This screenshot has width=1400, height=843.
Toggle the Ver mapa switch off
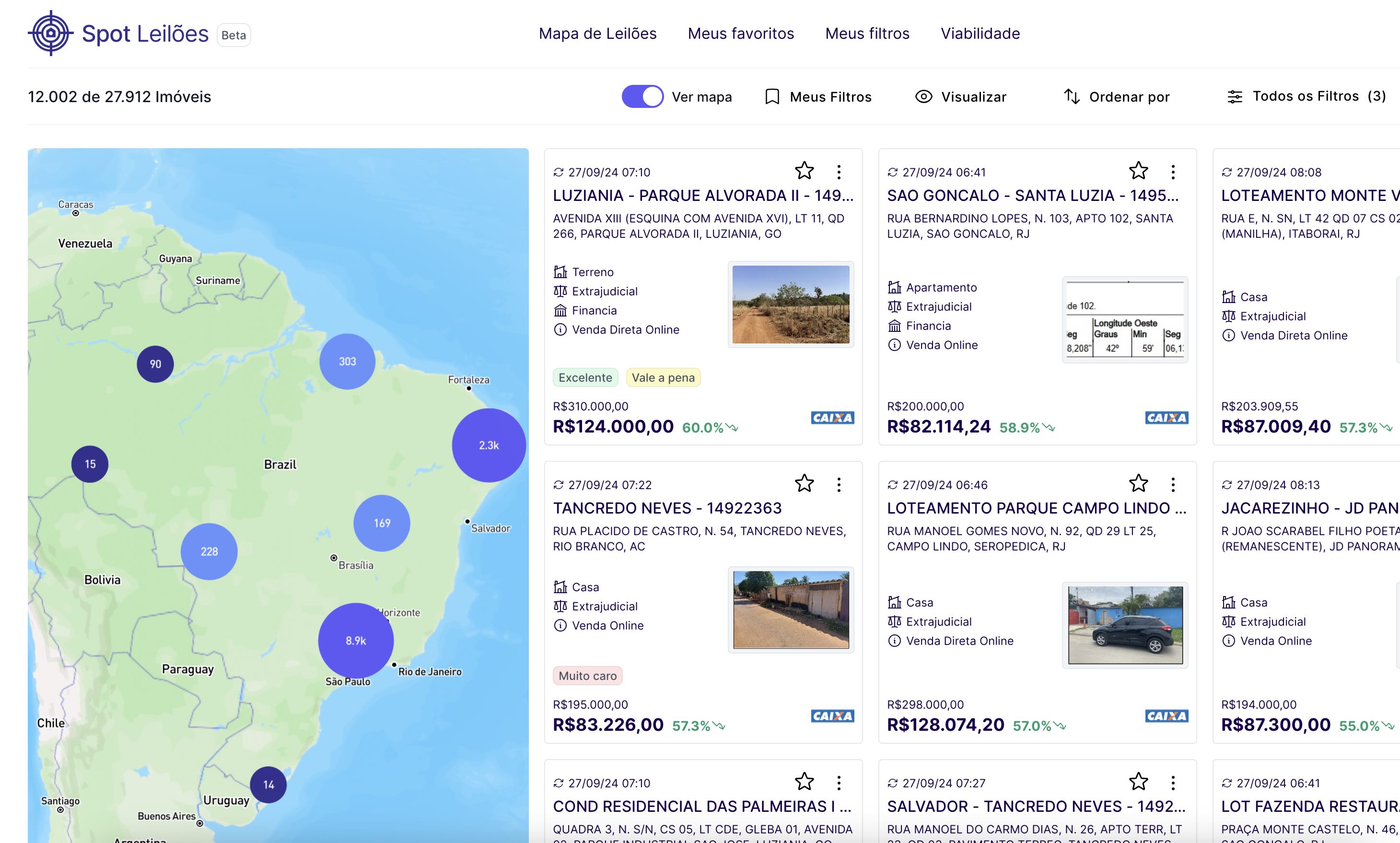click(x=642, y=96)
